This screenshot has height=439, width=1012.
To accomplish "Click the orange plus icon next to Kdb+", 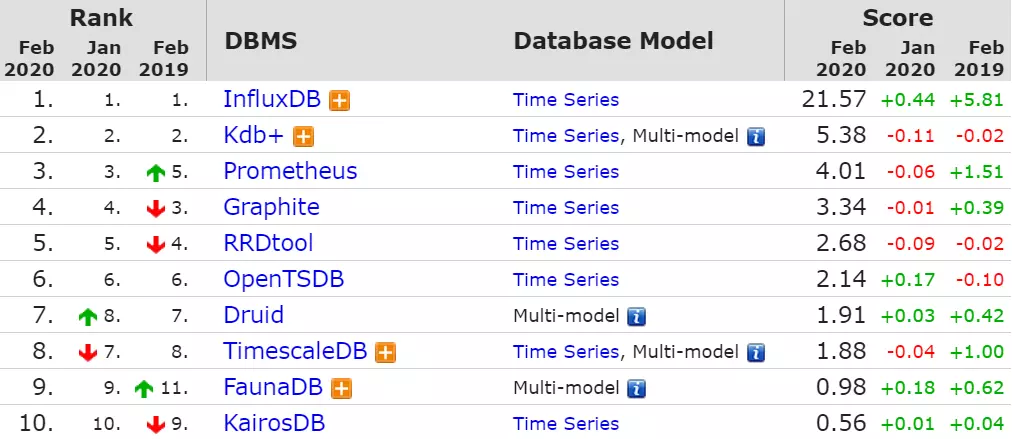I will (304, 136).
